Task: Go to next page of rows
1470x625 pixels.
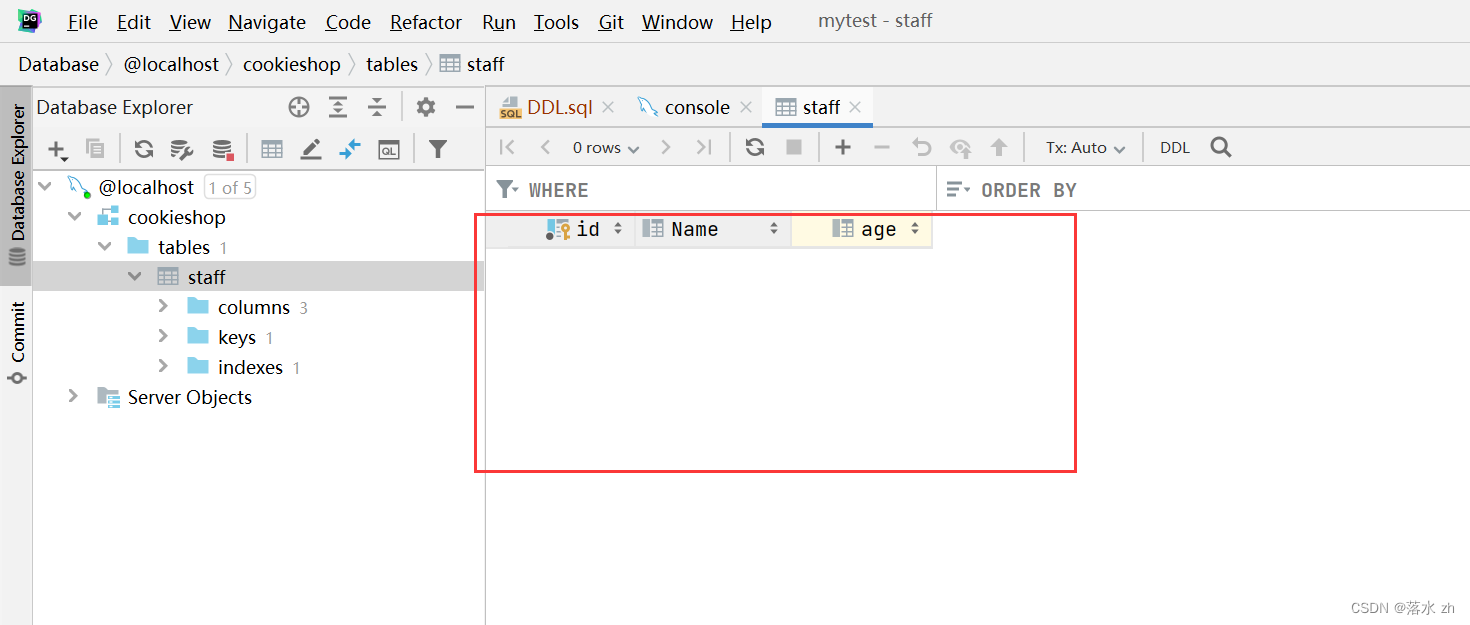Action: pos(666,147)
